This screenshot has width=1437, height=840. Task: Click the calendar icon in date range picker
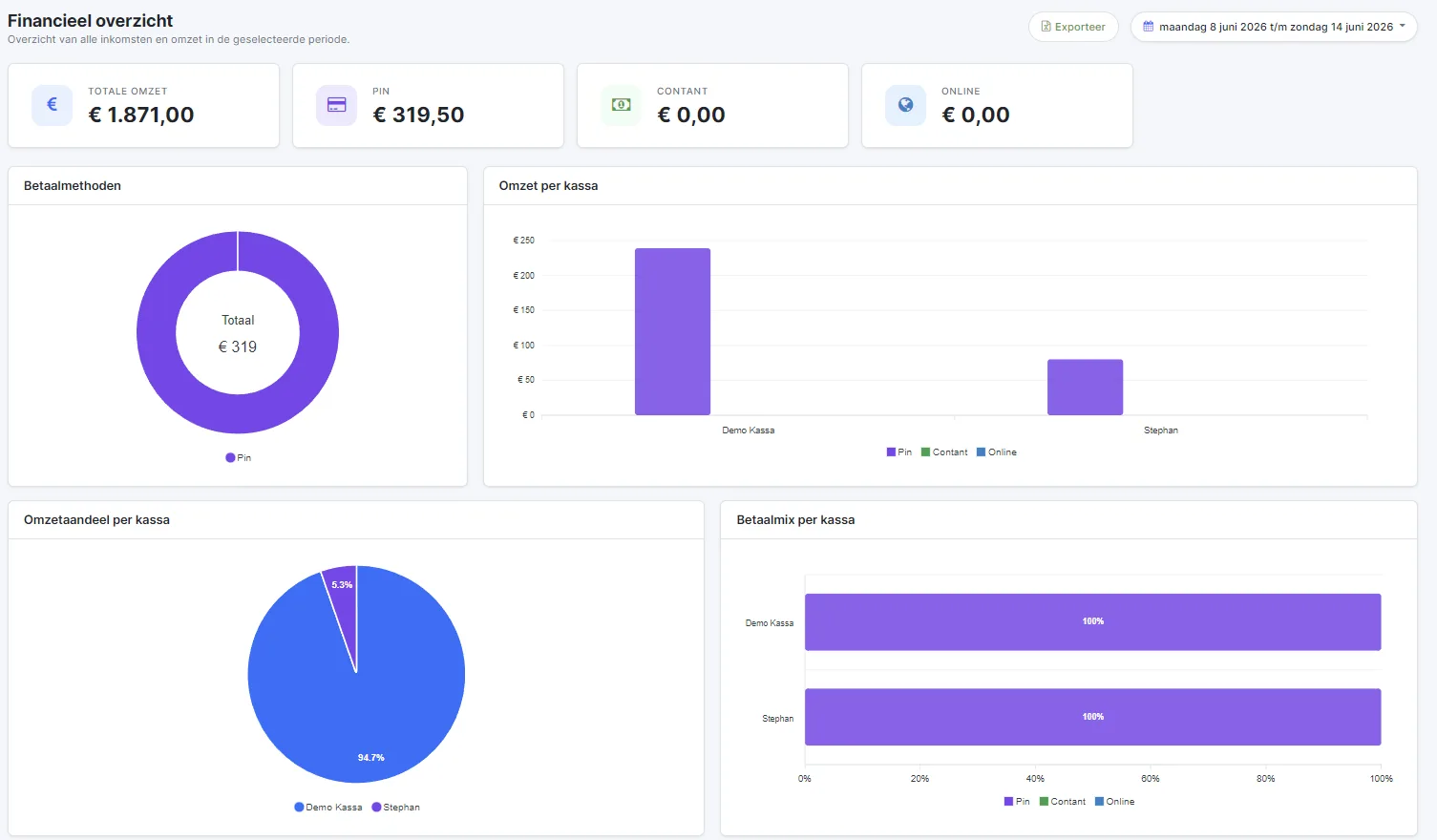(1148, 27)
